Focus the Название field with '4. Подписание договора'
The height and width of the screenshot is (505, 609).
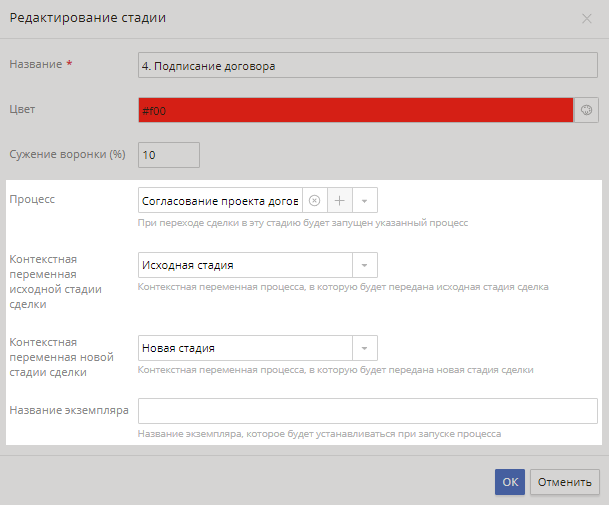[x=368, y=65]
